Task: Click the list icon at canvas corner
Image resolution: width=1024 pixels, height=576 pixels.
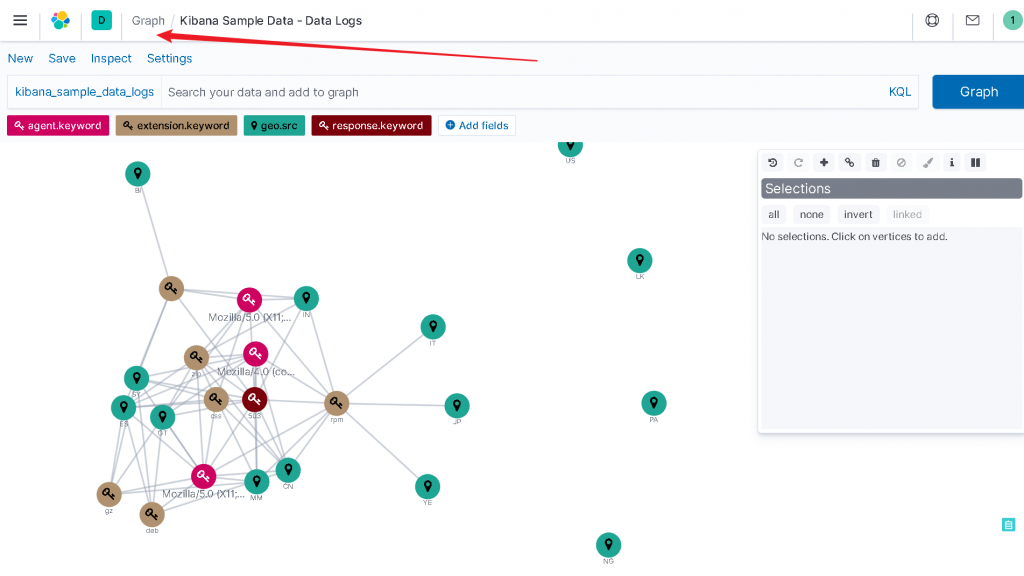Action: (1008, 524)
